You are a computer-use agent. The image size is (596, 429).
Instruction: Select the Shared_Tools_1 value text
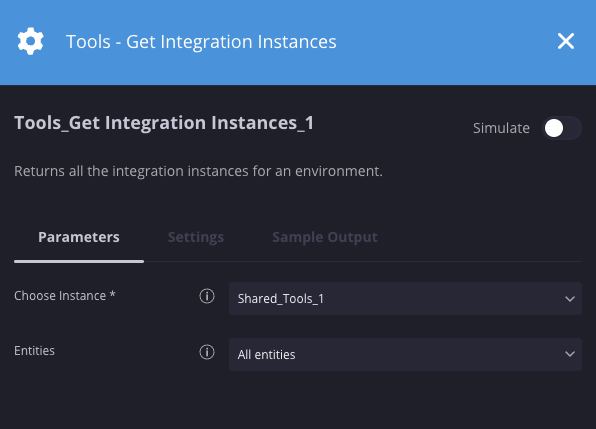tap(281, 299)
